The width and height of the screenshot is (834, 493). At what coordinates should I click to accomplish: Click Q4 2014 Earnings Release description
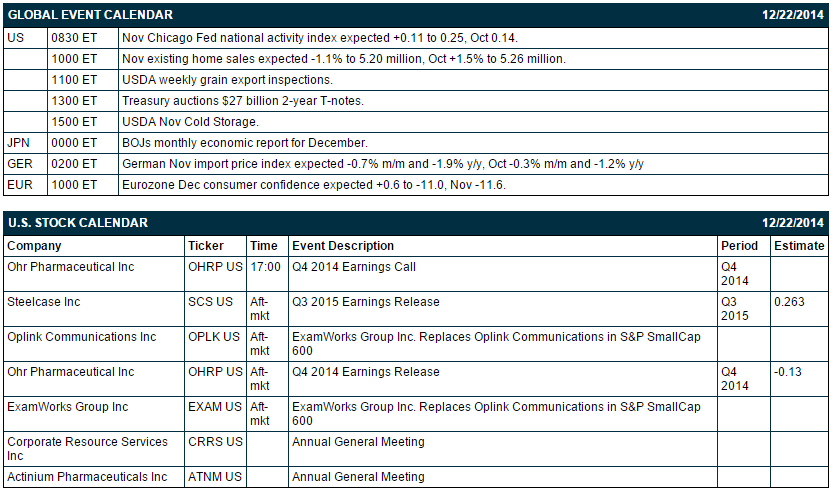(x=366, y=372)
